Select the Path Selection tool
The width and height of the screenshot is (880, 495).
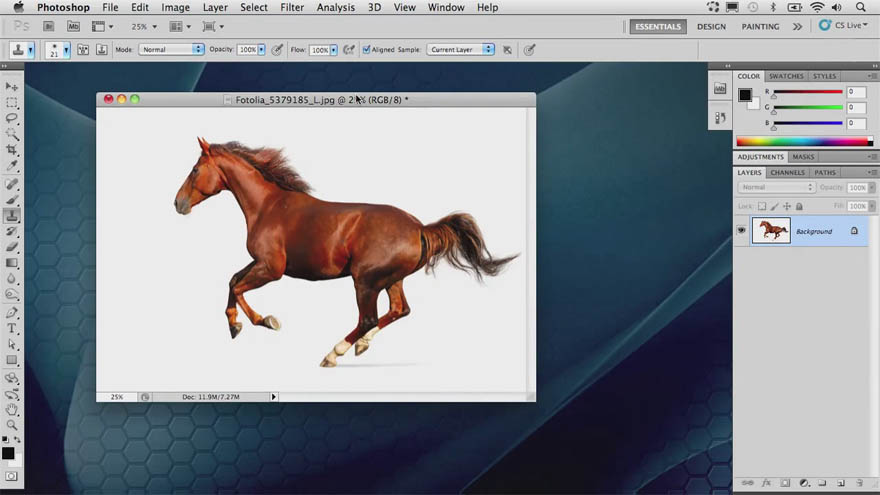[12, 344]
